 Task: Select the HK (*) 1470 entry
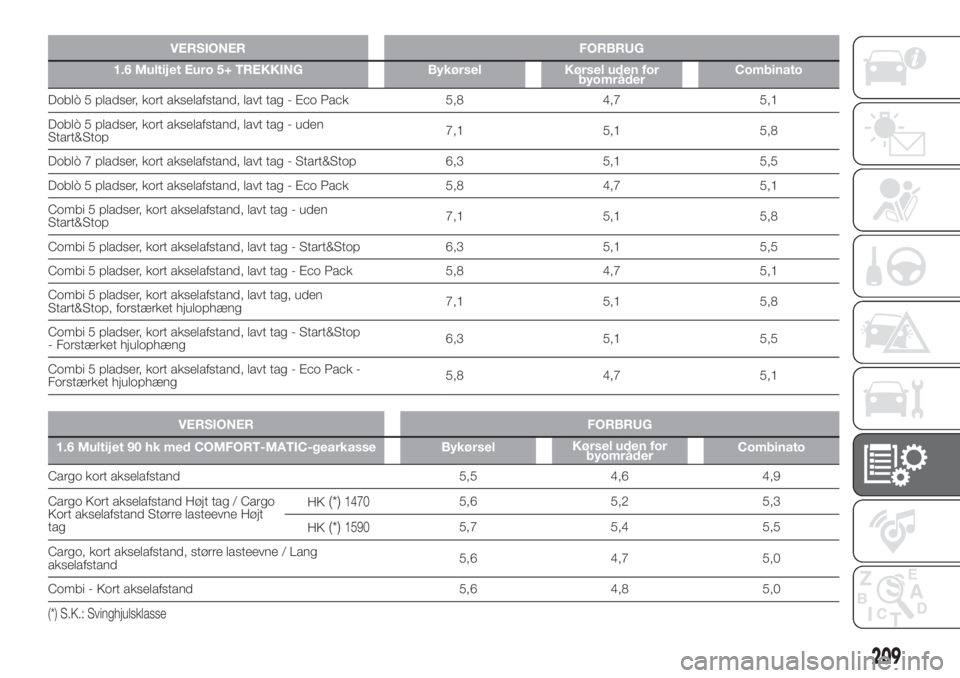(x=338, y=502)
